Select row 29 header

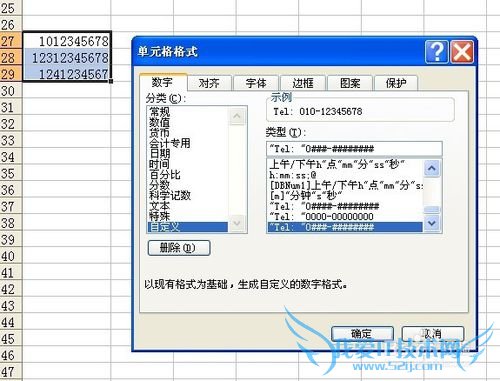tap(11, 74)
